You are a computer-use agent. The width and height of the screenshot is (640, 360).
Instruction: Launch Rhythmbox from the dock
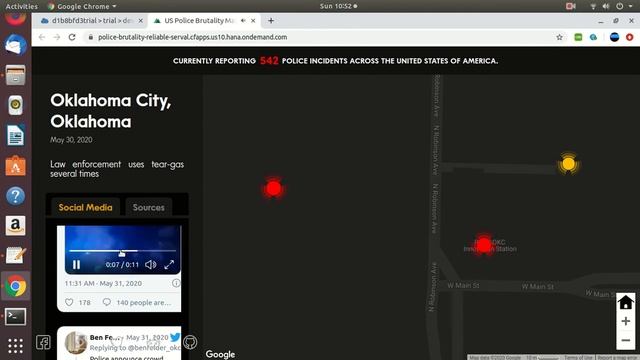pos(16,105)
